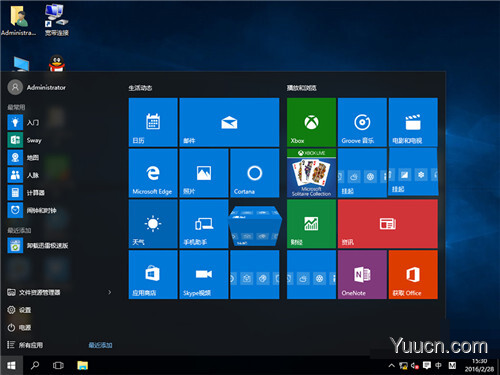The image size is (500, 375).
Task: Select the QQ penguin desktop icon
Action: point(57,63)
